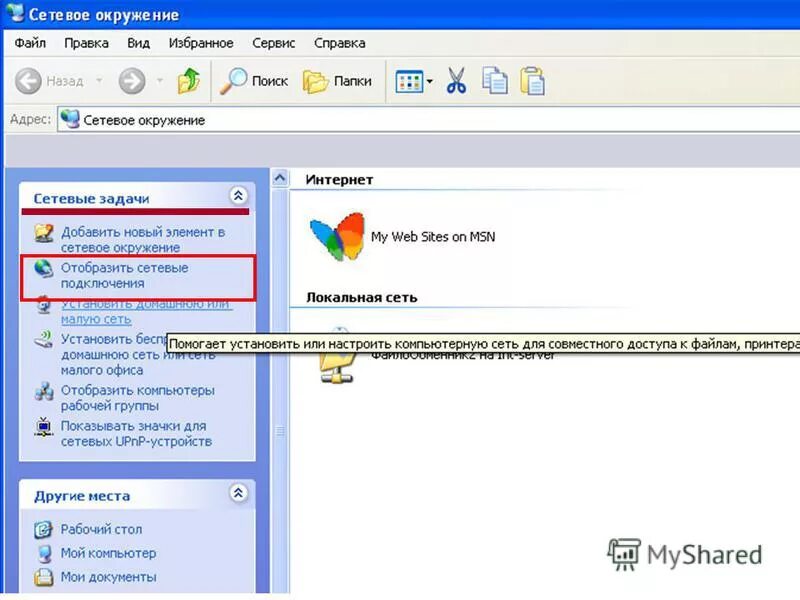800x600 pixels.
Task: Click the Paste clipboard icon on the toolbar
Action: point(533,81)
